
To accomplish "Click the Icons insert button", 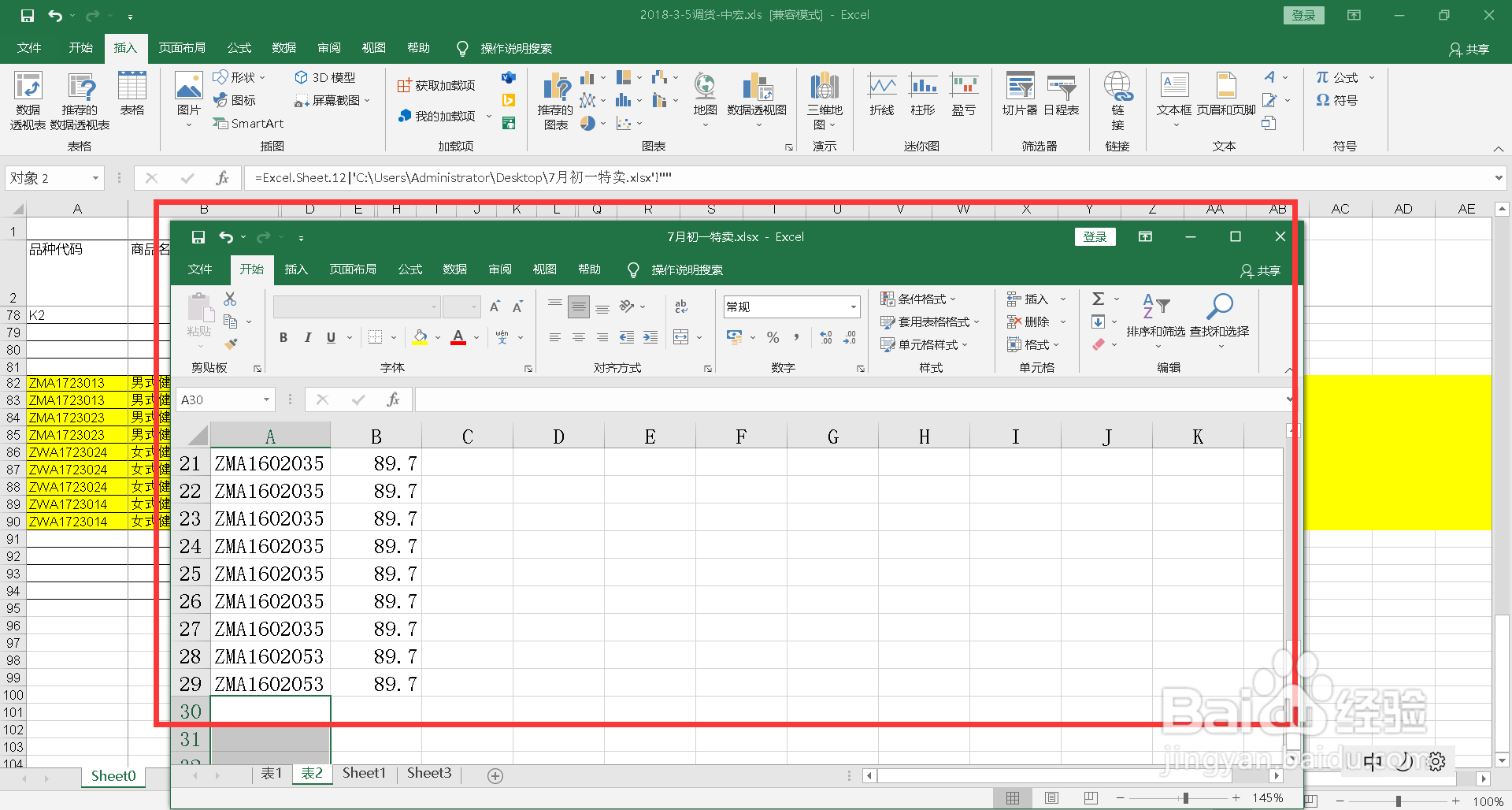I will (x=235, y=100).
